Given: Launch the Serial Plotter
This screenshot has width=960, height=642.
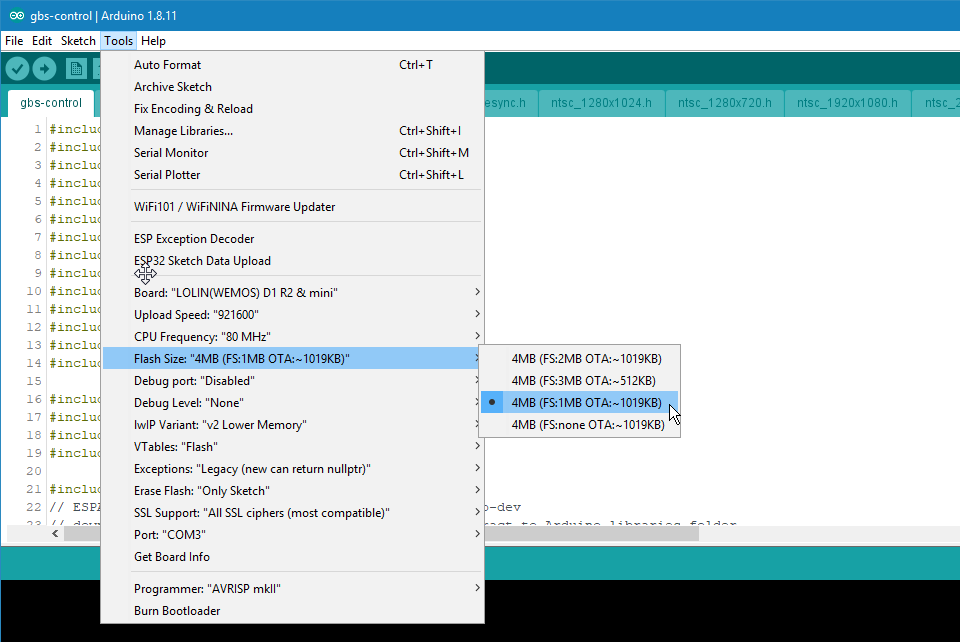Looking at the screenshot, I should click(x=293, y=175).
